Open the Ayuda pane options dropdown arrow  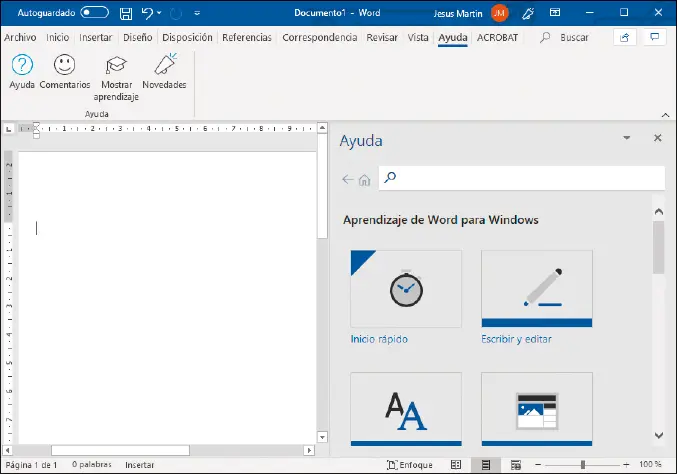[627, 140]
